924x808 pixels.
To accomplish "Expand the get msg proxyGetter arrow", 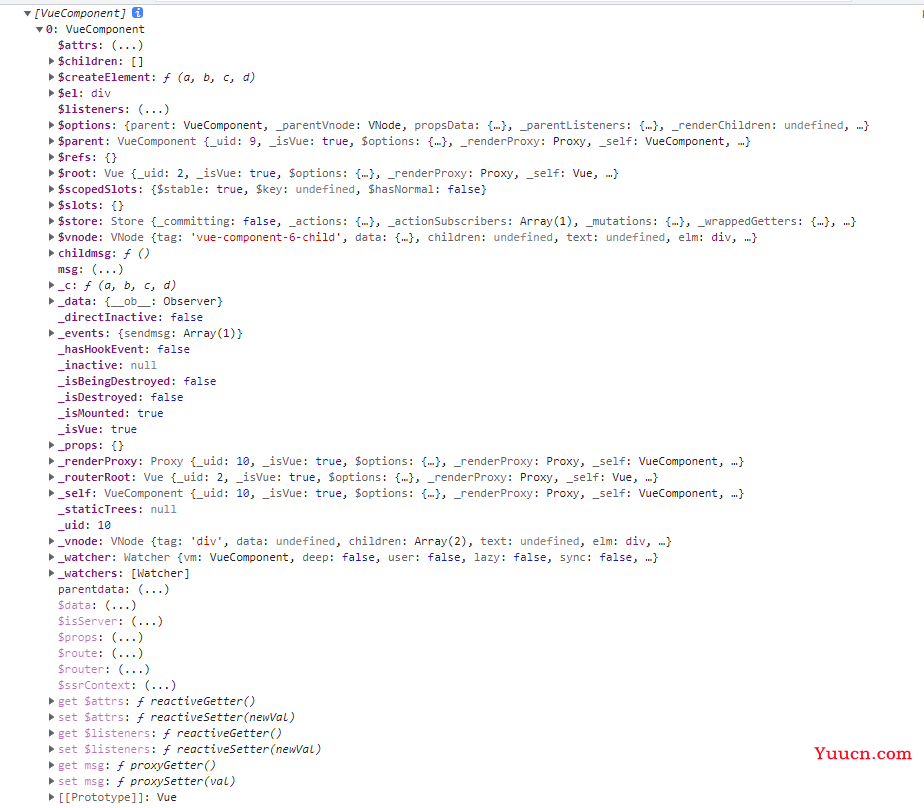I will point(51,764).
